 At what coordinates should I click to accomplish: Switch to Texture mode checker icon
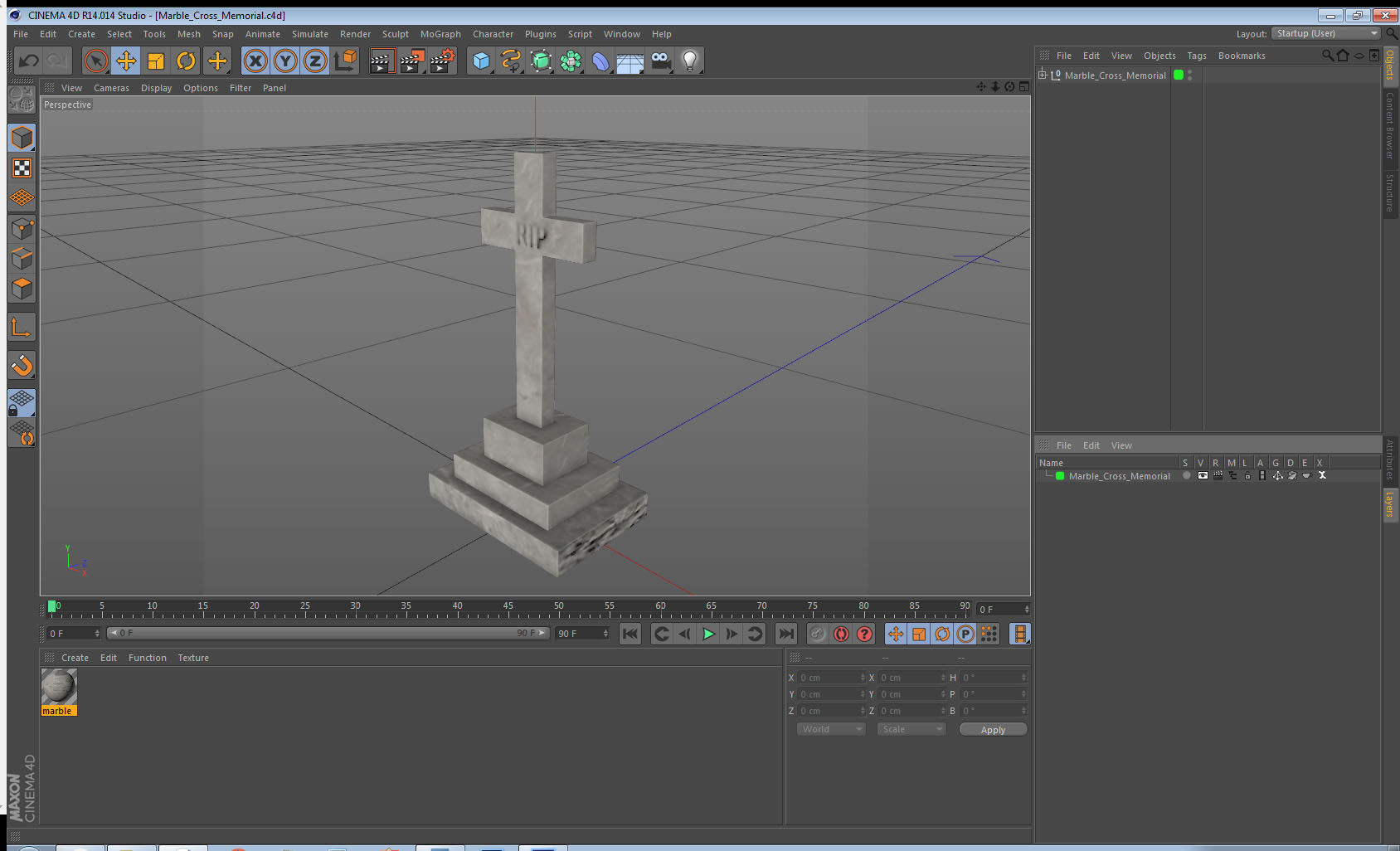pos(22,168)
